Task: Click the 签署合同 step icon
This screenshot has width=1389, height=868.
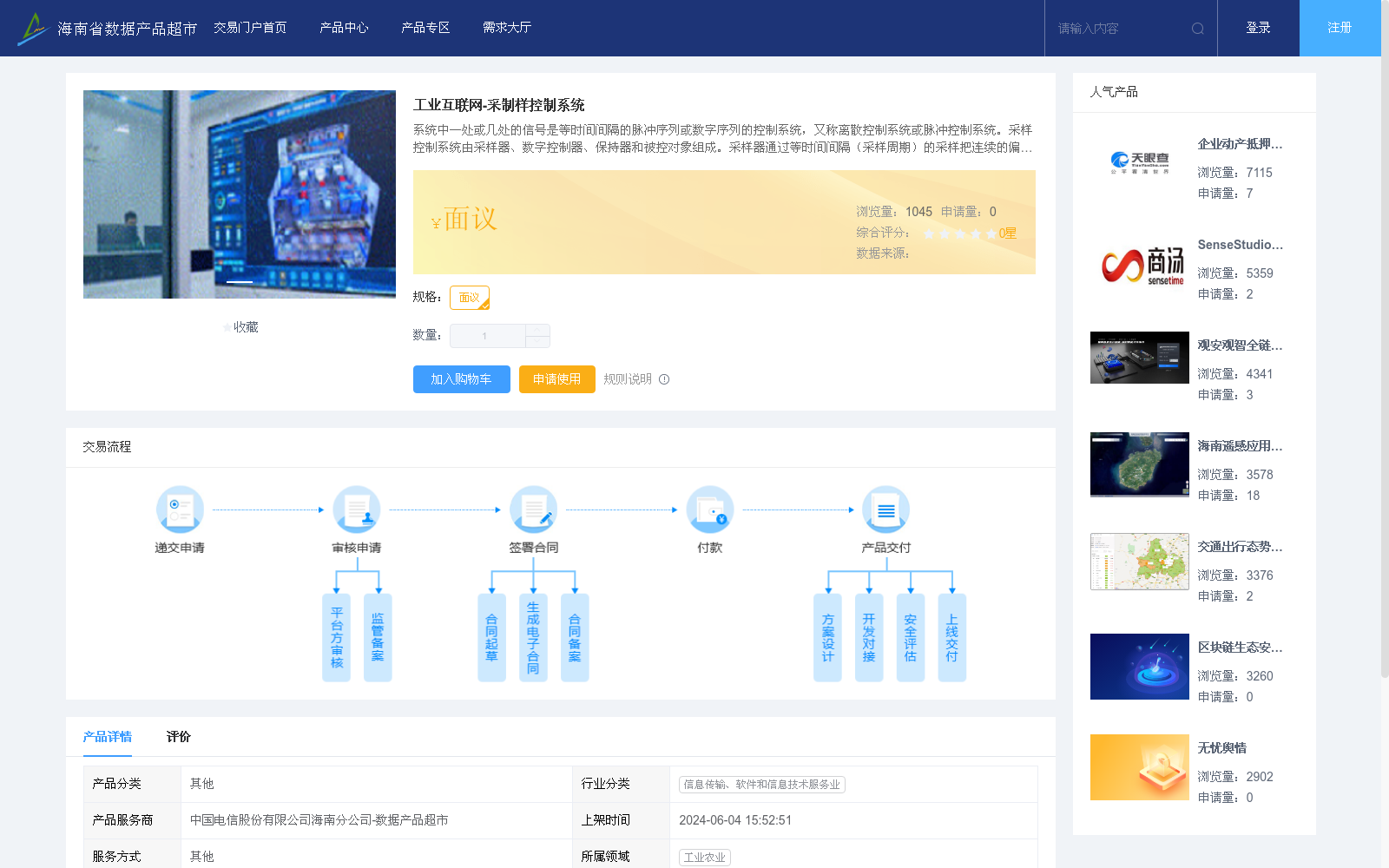Action: [533, 510]
